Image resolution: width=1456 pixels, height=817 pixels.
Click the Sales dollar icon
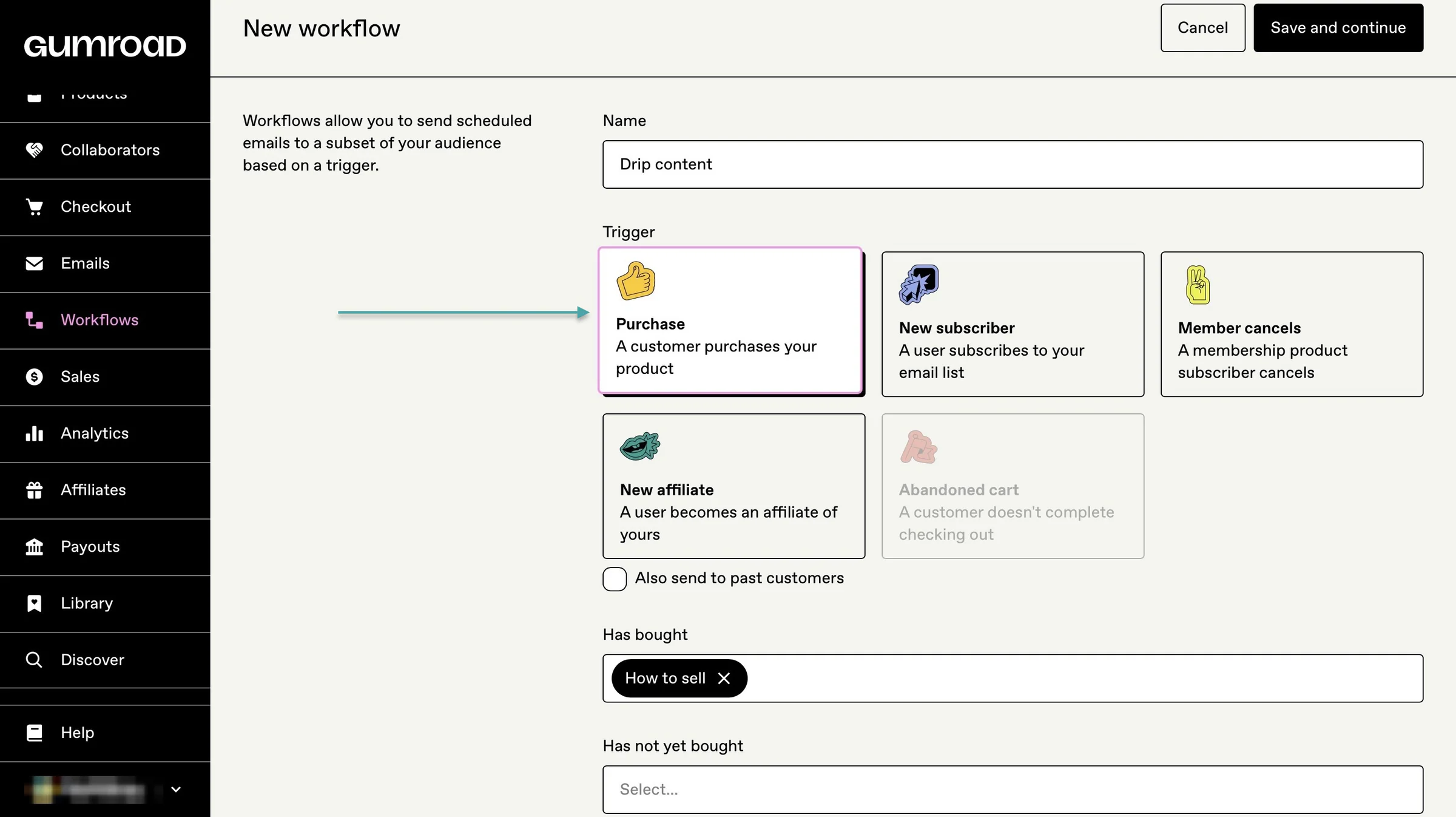tap(35, 377)
